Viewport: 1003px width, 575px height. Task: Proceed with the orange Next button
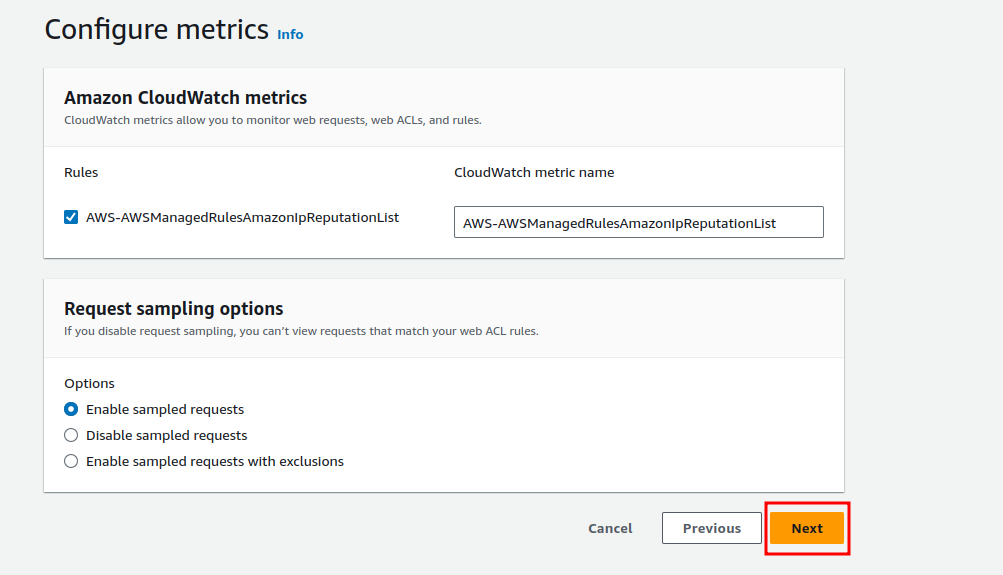[807, 528]
